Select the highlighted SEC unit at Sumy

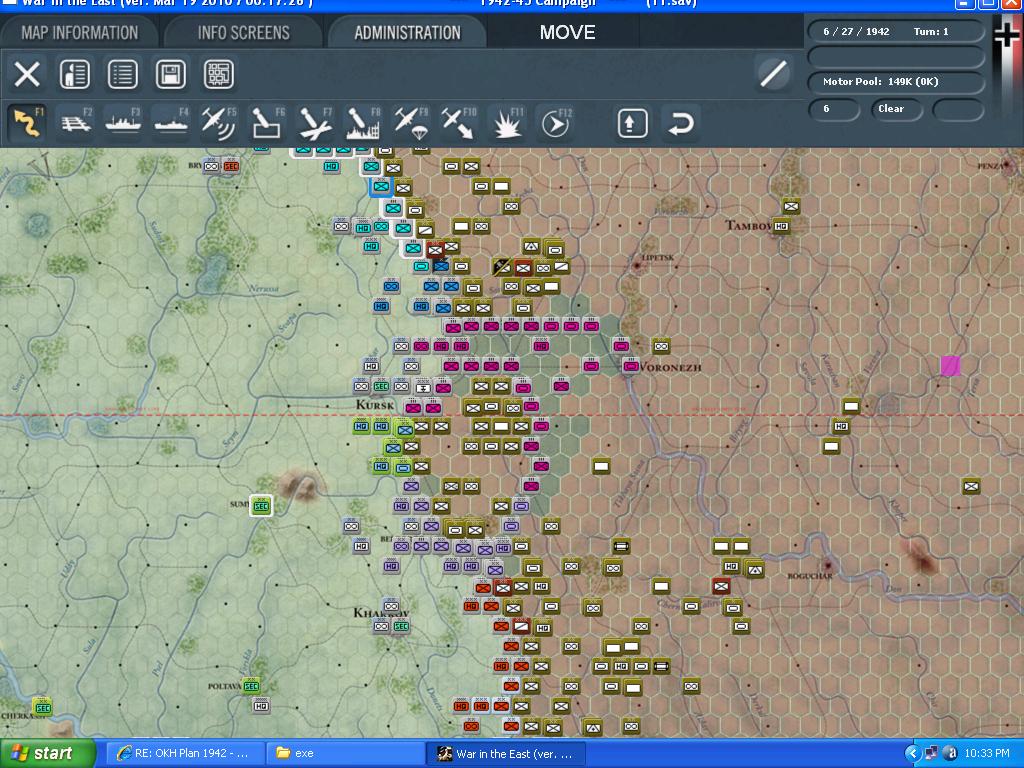click(261, 506)
